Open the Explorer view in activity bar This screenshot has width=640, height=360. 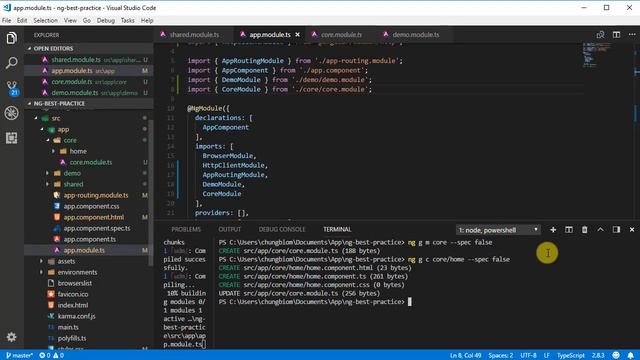tap(11, 38)
